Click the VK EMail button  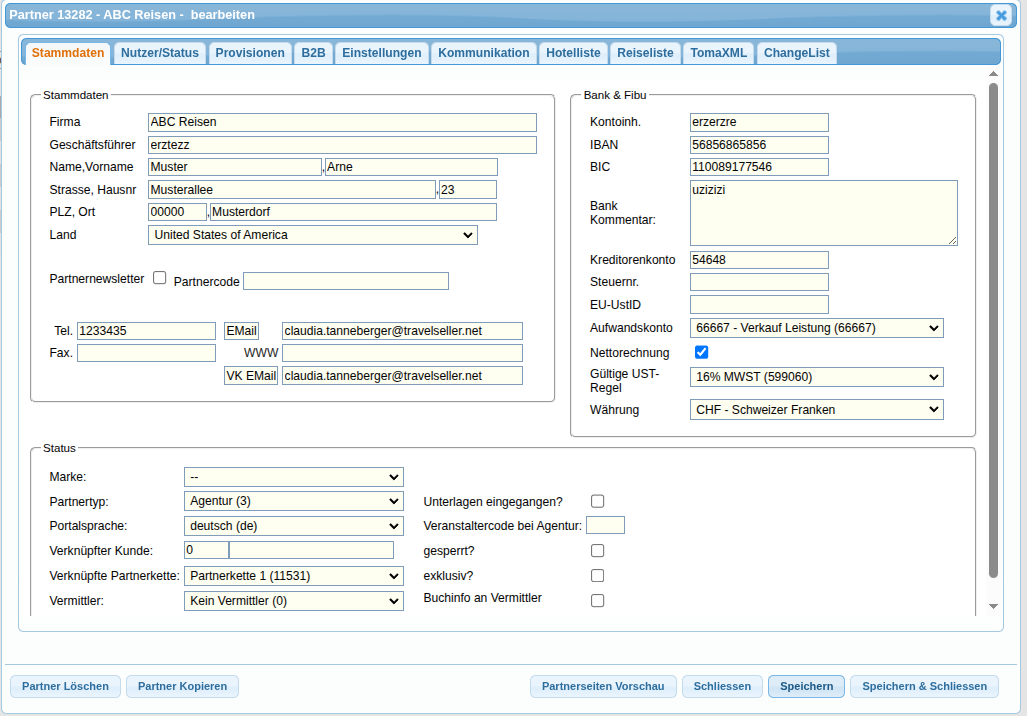point(251,375)
